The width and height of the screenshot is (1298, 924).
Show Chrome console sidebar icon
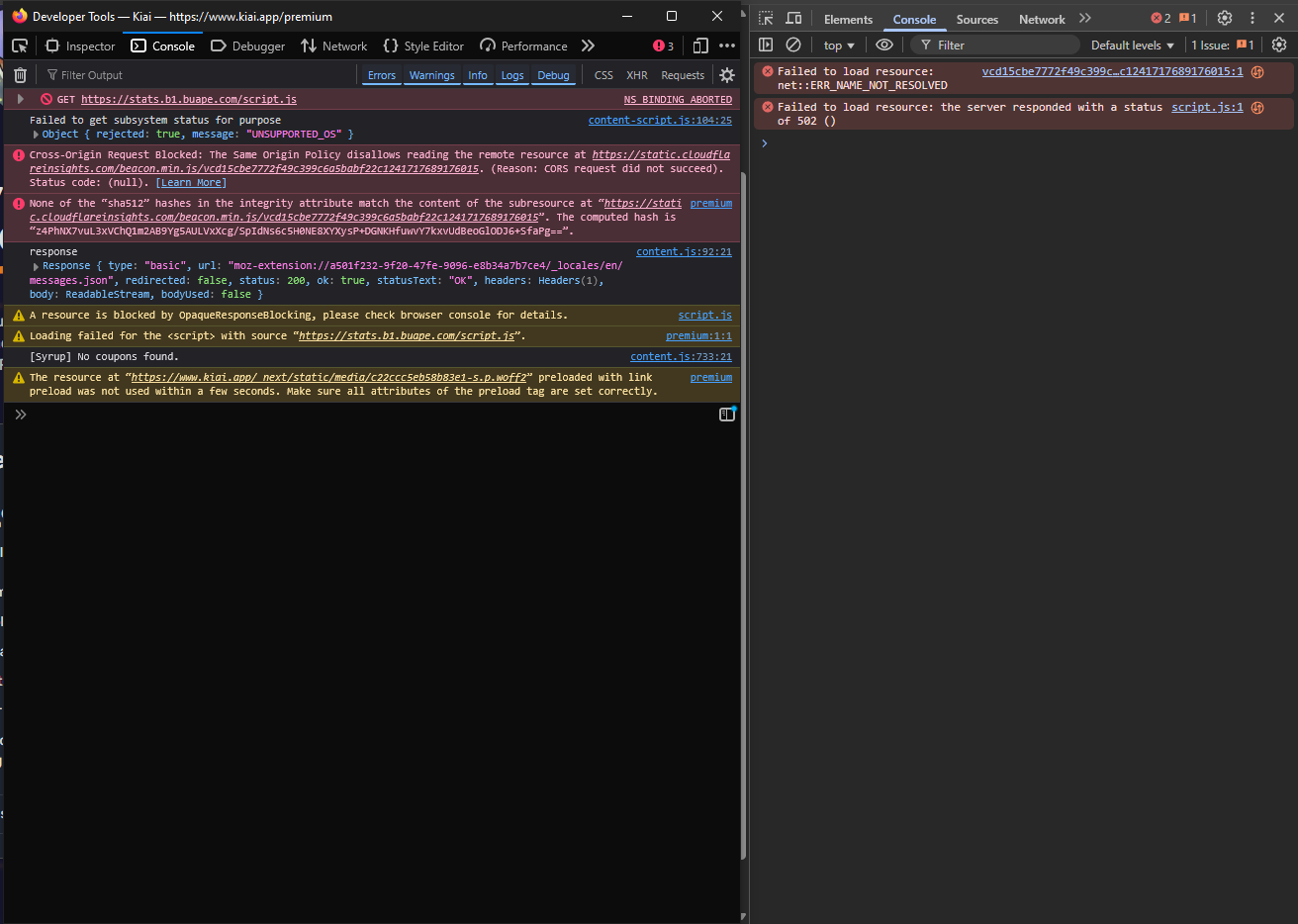point(766,46)
